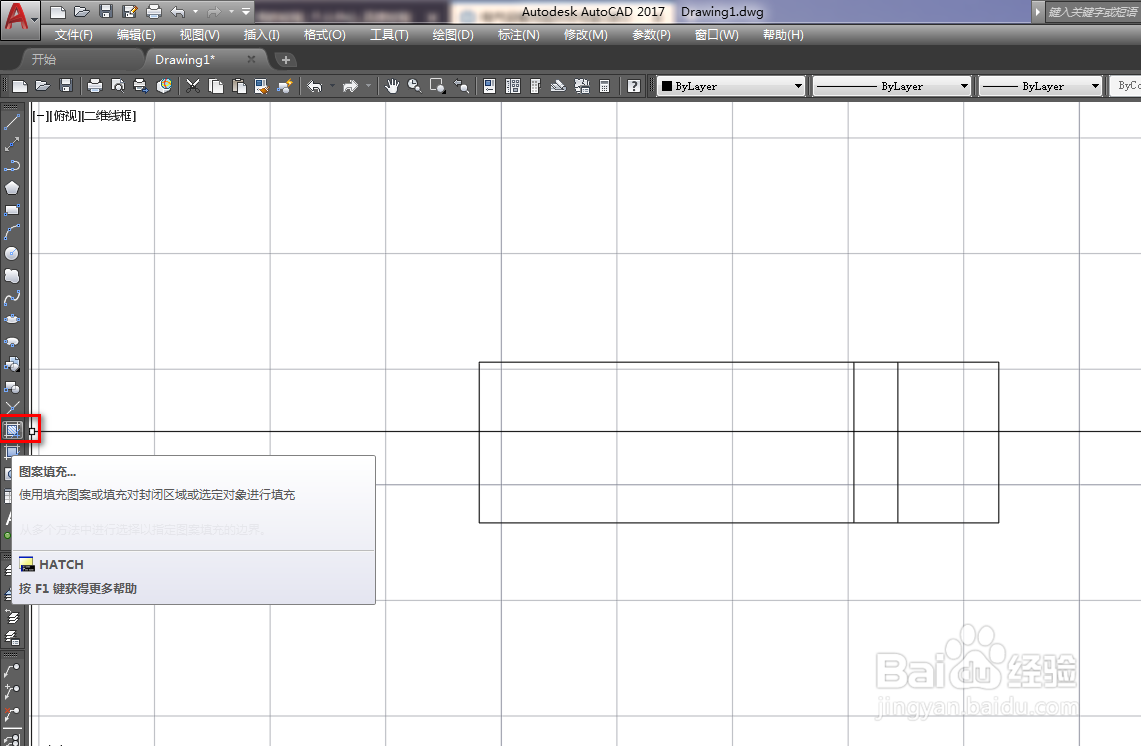The height and width of the screenshot is (746, 1141).
Task: Select the Zoom Realtime tool
Action: pyautogui.click(x=415, y=86)
